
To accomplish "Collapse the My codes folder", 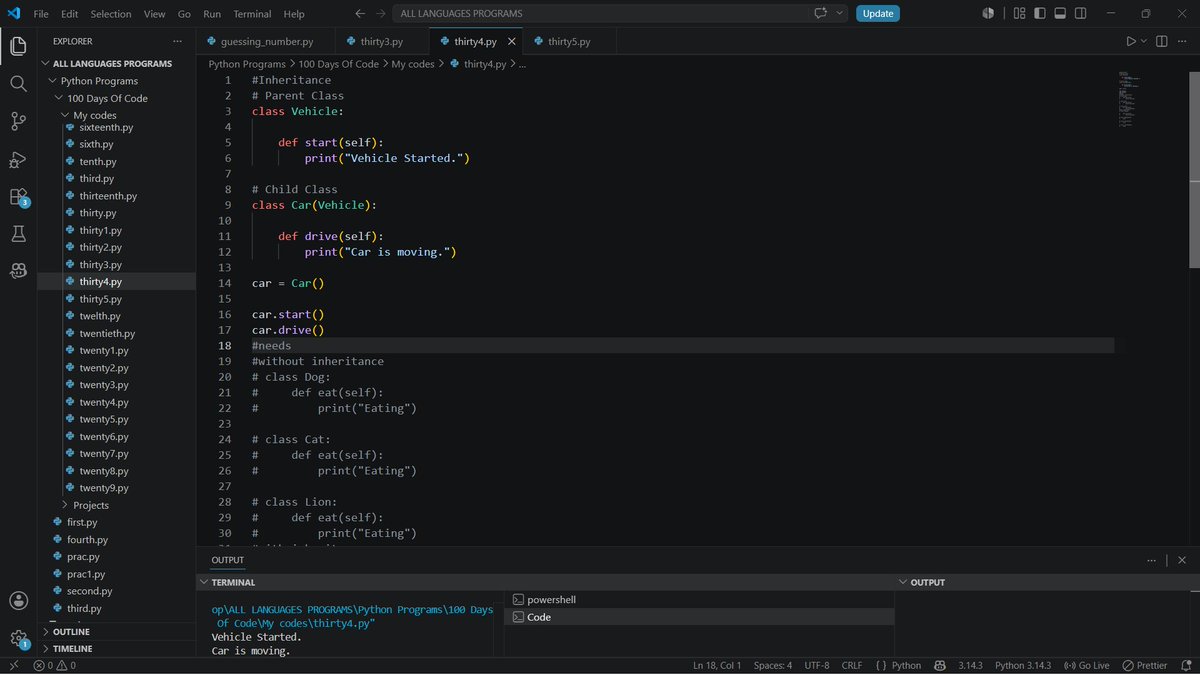I will click(x=66, y=115).
